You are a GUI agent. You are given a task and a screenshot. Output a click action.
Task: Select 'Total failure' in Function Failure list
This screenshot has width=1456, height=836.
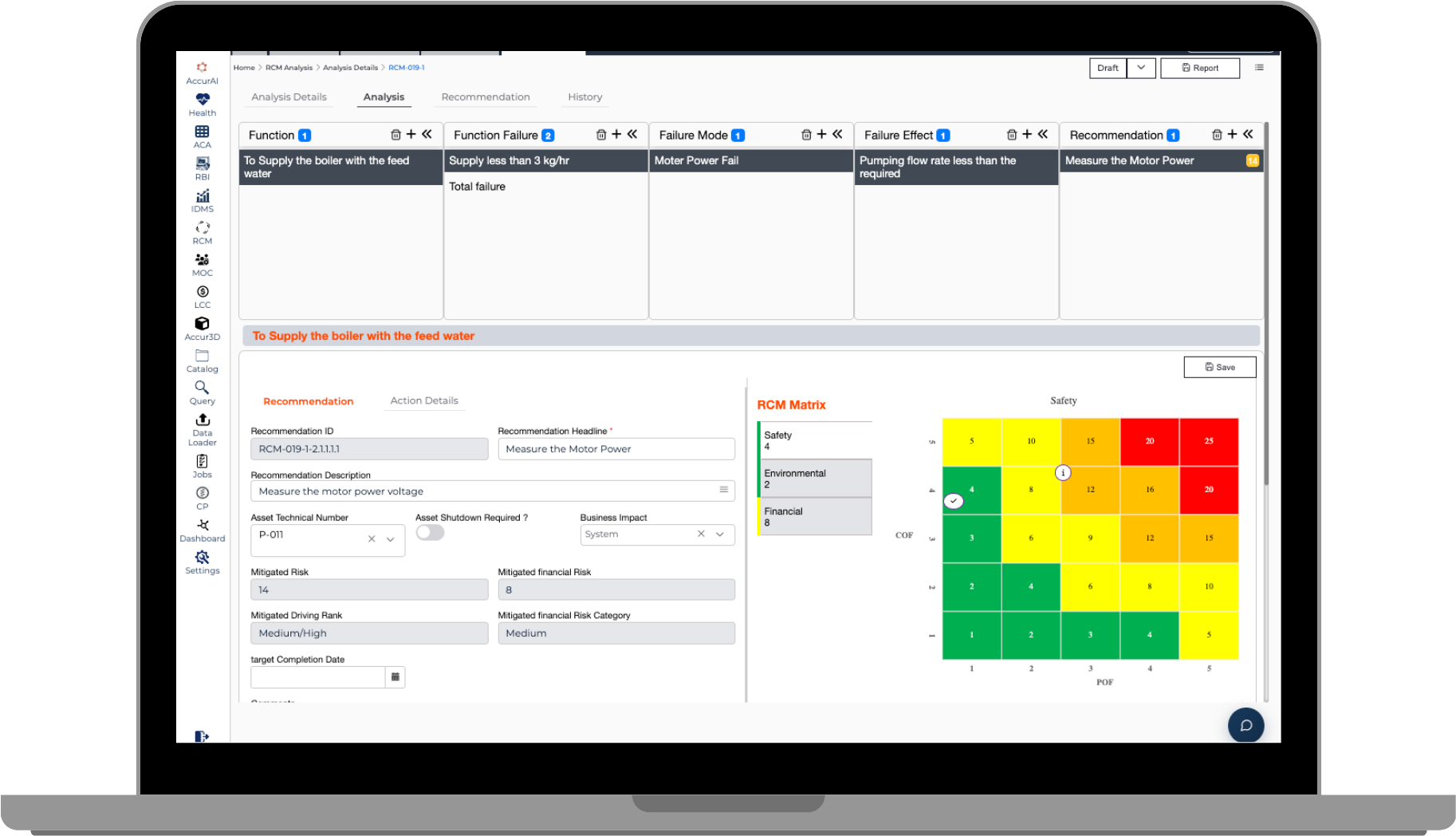point(546,187)
